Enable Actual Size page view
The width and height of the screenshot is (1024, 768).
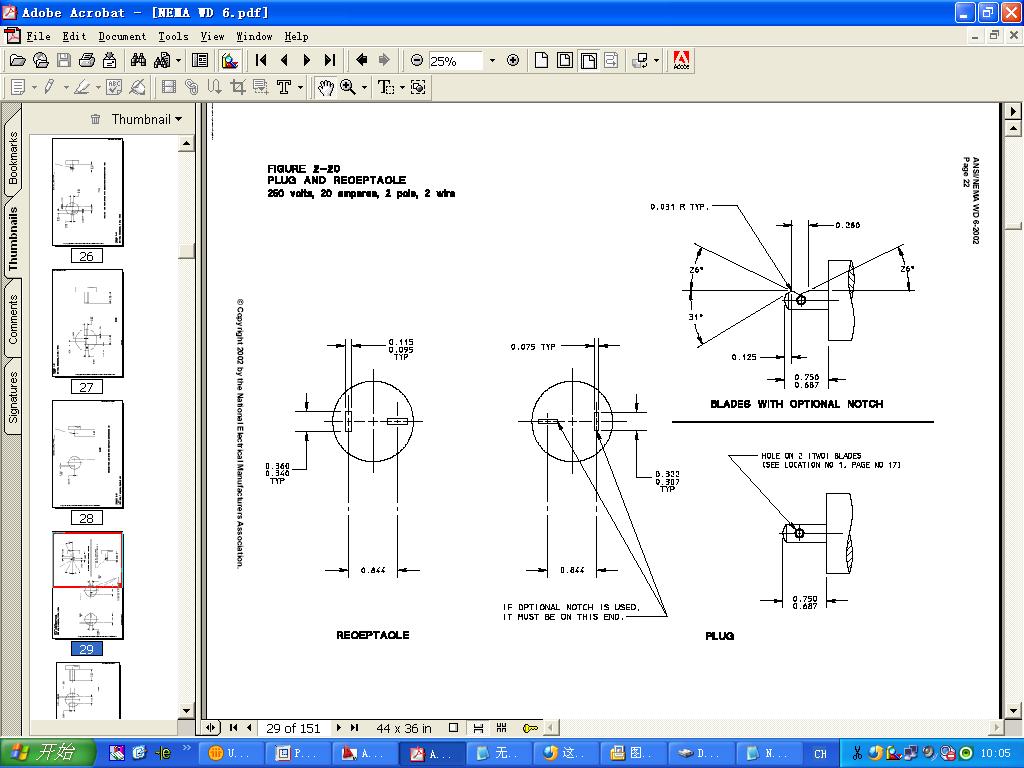(541, 61)
